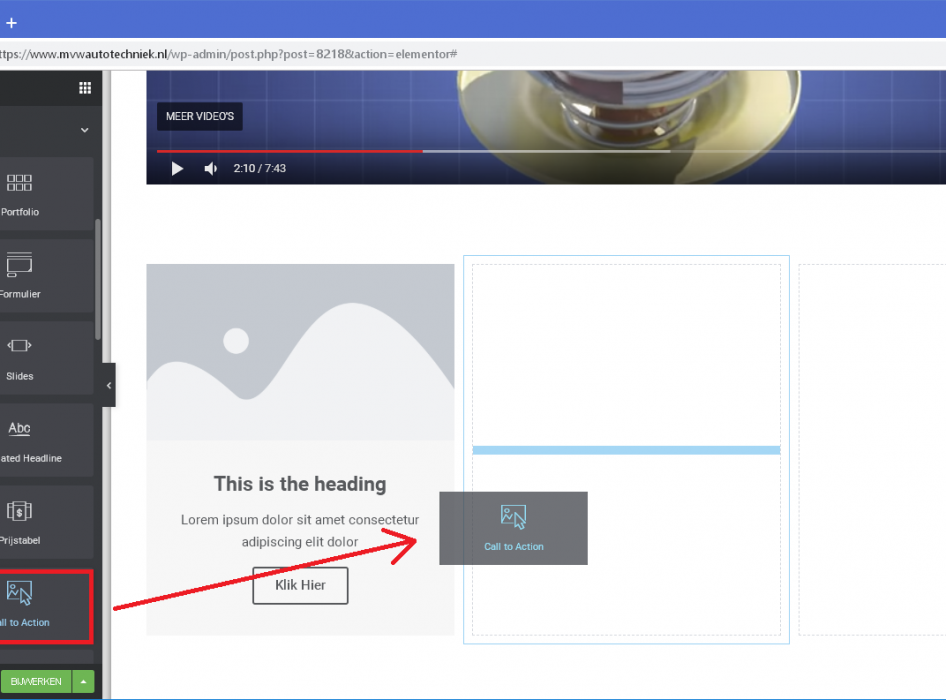Screen dimensions: 946x700
Task: Click the Lorem ipsum description text
Action: click(x=300, y=531)
